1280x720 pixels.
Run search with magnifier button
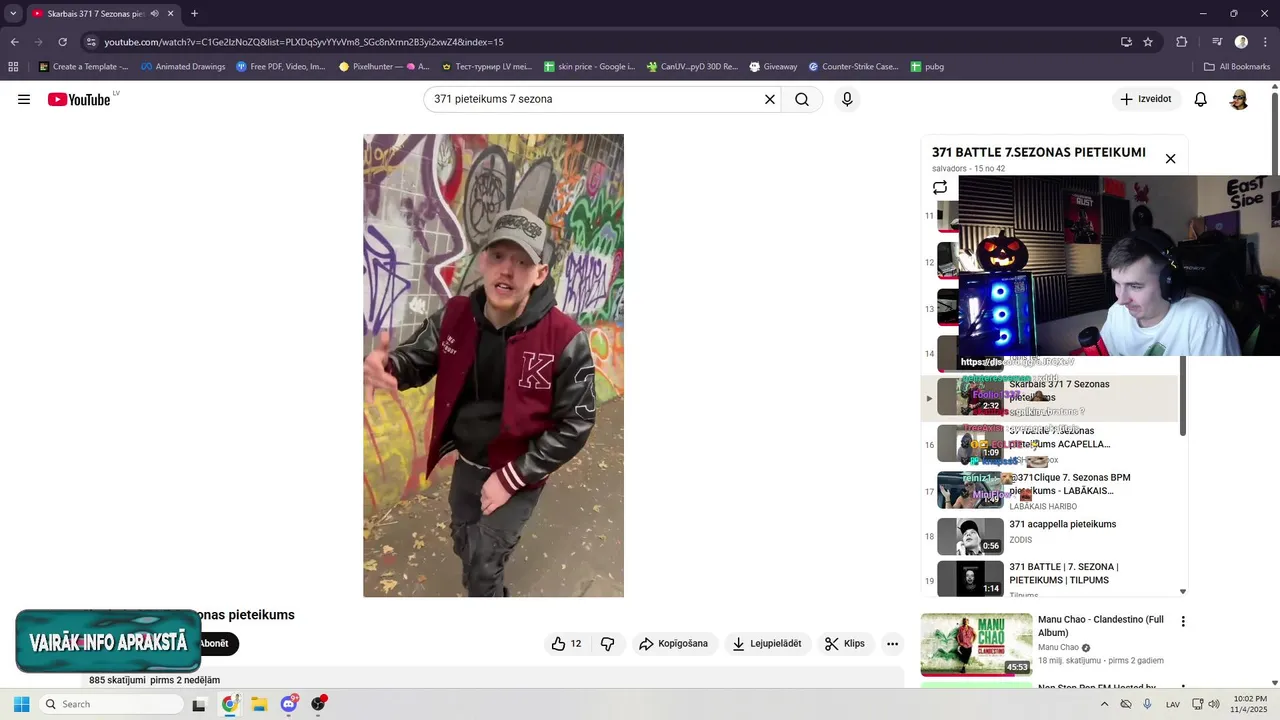pyautogui.click(x=802, y=99)
